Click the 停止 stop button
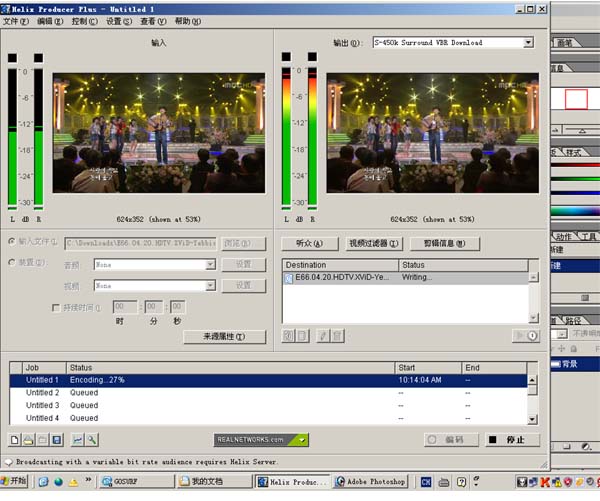This screenshot has height=501, width=600. pyautogui.click(x=512, y=440)
